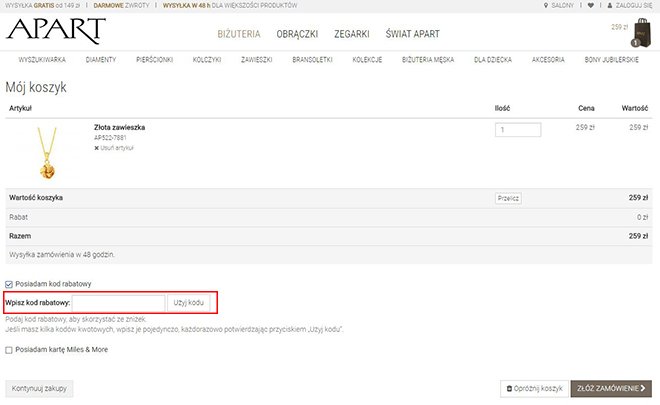Open the Akcesoria category
660x405 pixels.
[548, 60]
